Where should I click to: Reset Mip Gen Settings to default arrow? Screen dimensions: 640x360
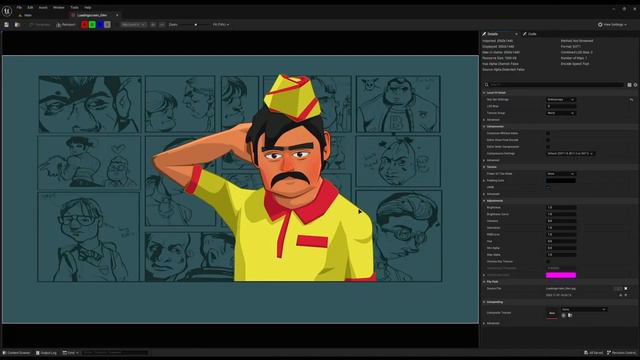(631, 100)
